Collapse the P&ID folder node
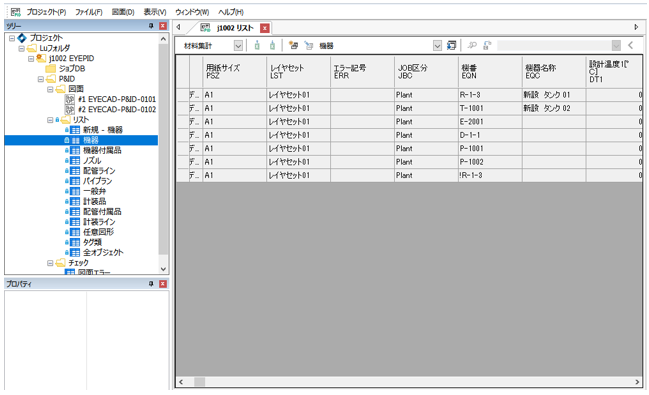 41,79
